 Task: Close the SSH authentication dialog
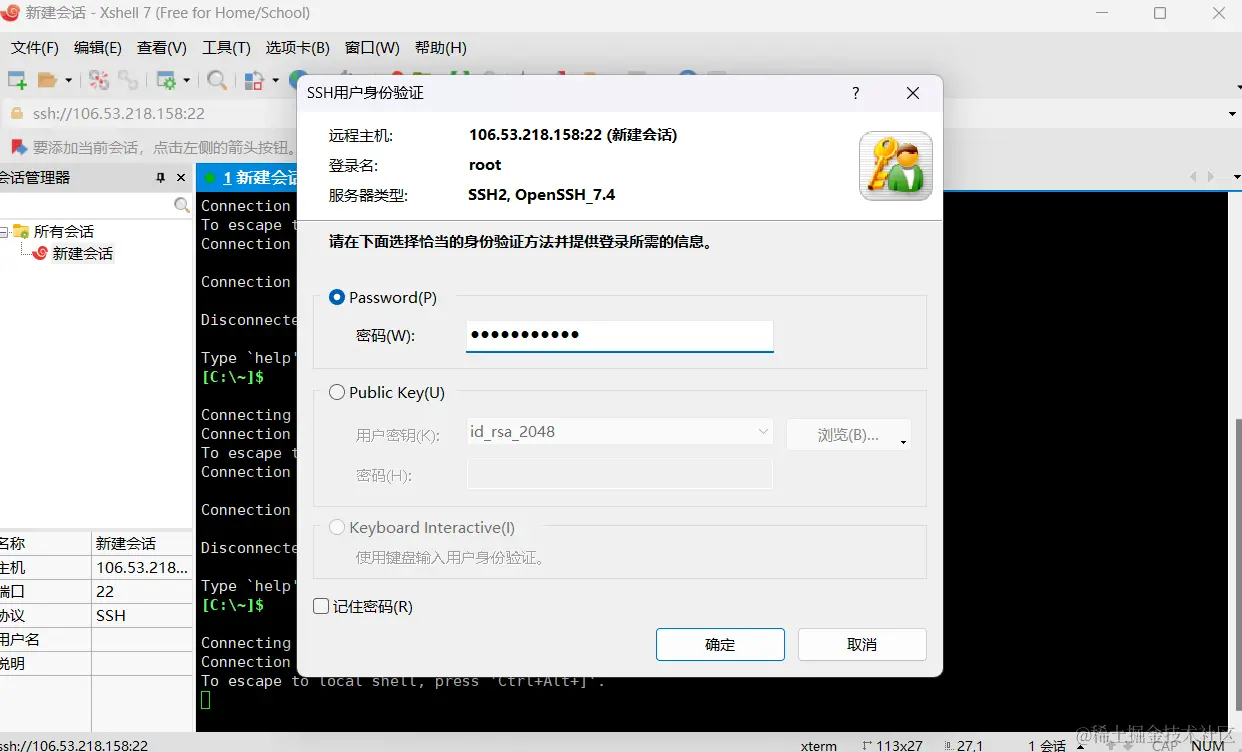[x=912, y=93]
